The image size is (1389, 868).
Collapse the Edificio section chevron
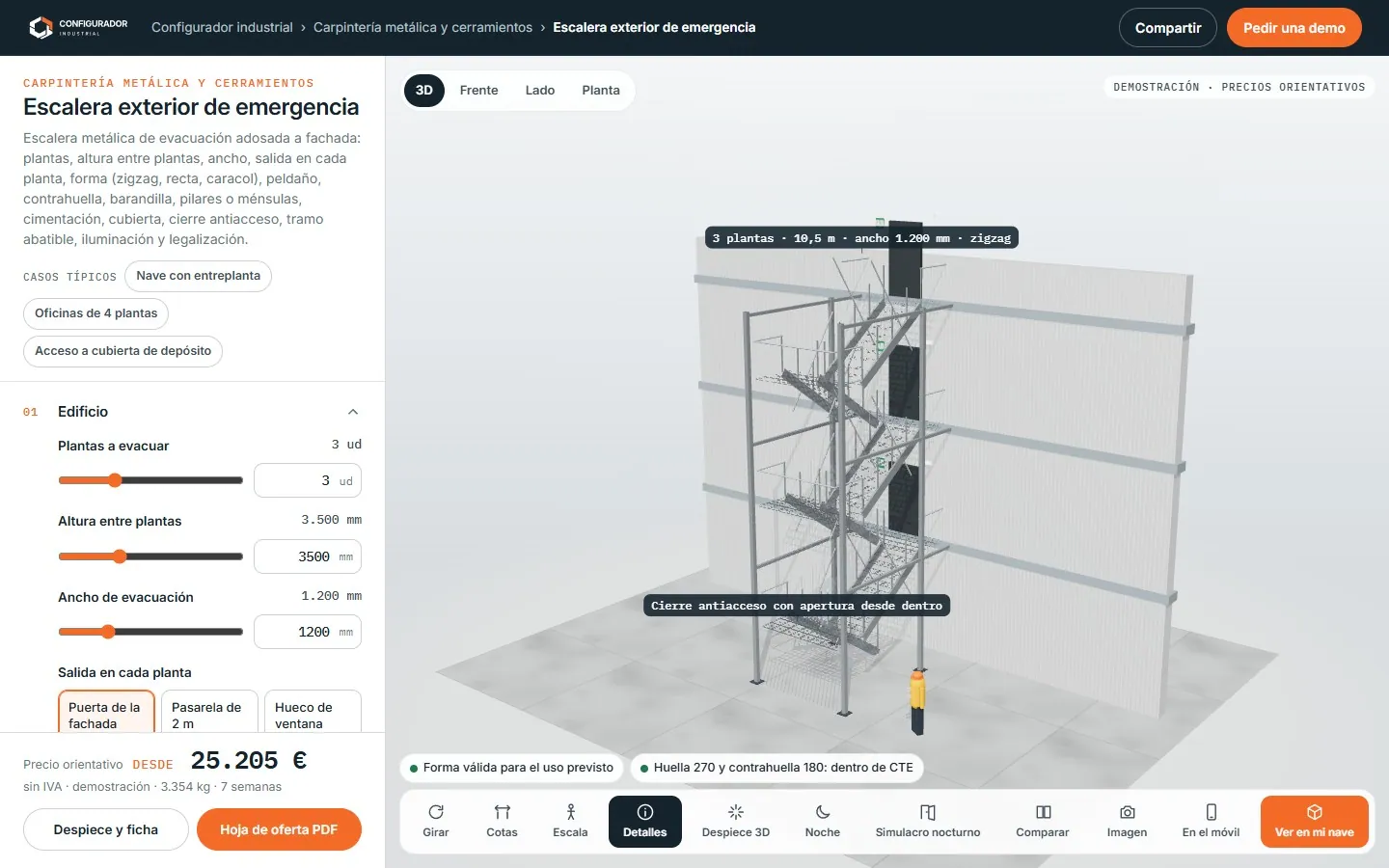click(x=353, y=412)
